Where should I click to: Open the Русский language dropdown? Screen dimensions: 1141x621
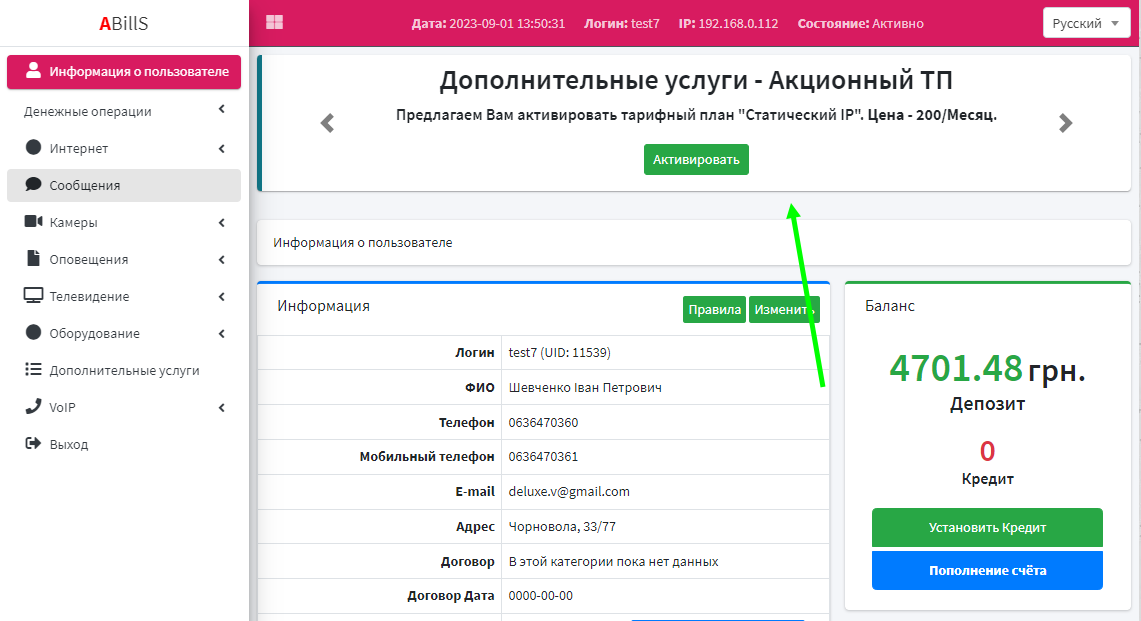point(1086,23)
